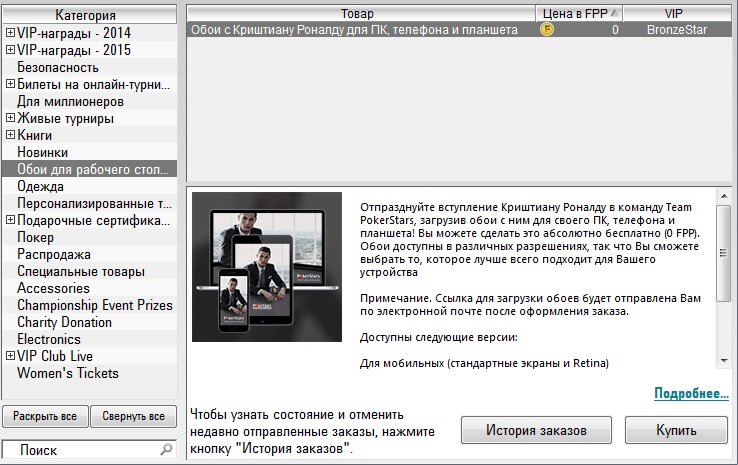
Task: Sort by the Цена в FPP column header
Action: [579, 14]
